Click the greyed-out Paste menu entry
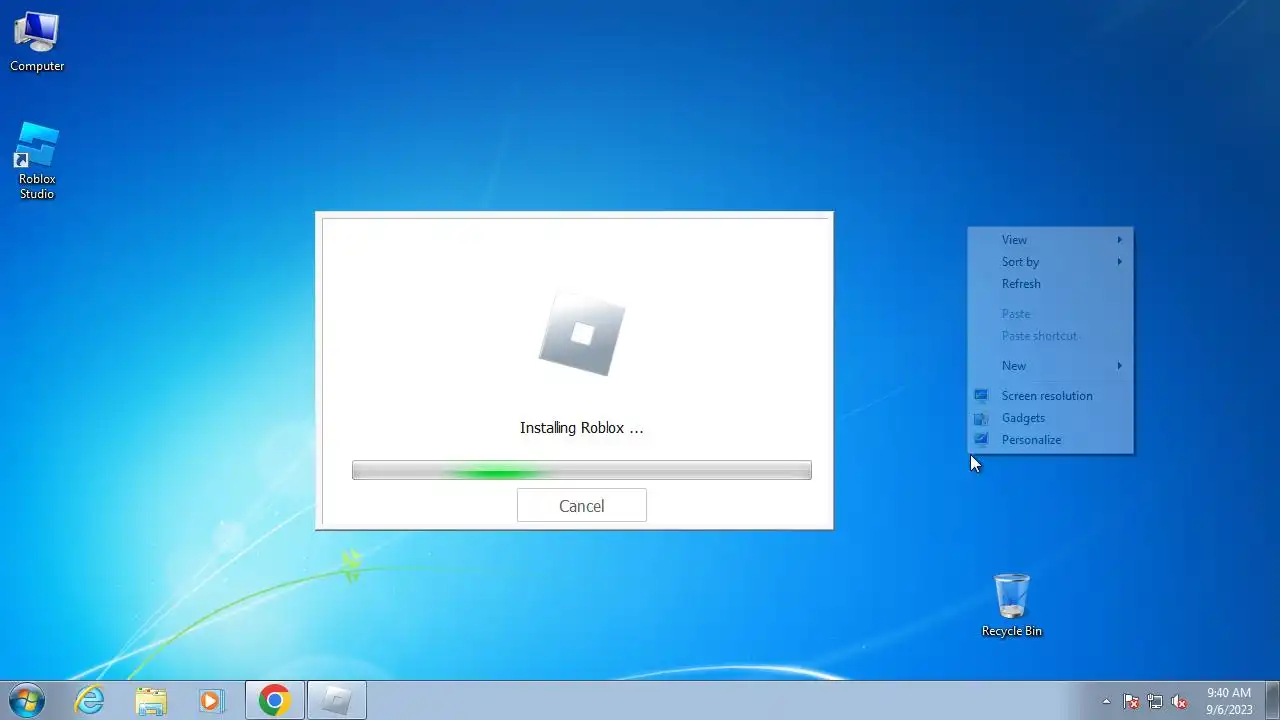The width and height of the screenshot is (1280, 720). [1050, 314]
